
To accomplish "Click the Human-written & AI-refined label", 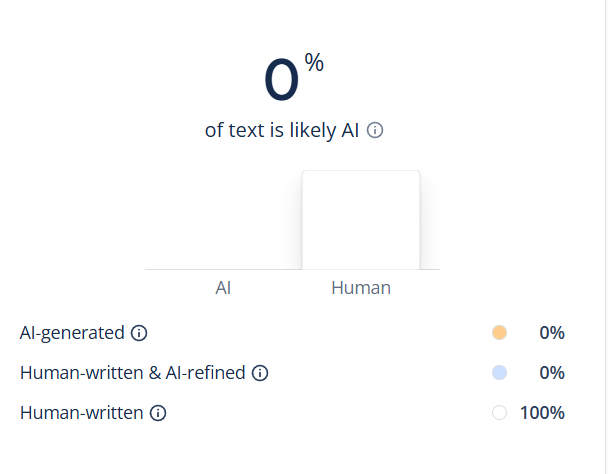I will click(132, 373).
